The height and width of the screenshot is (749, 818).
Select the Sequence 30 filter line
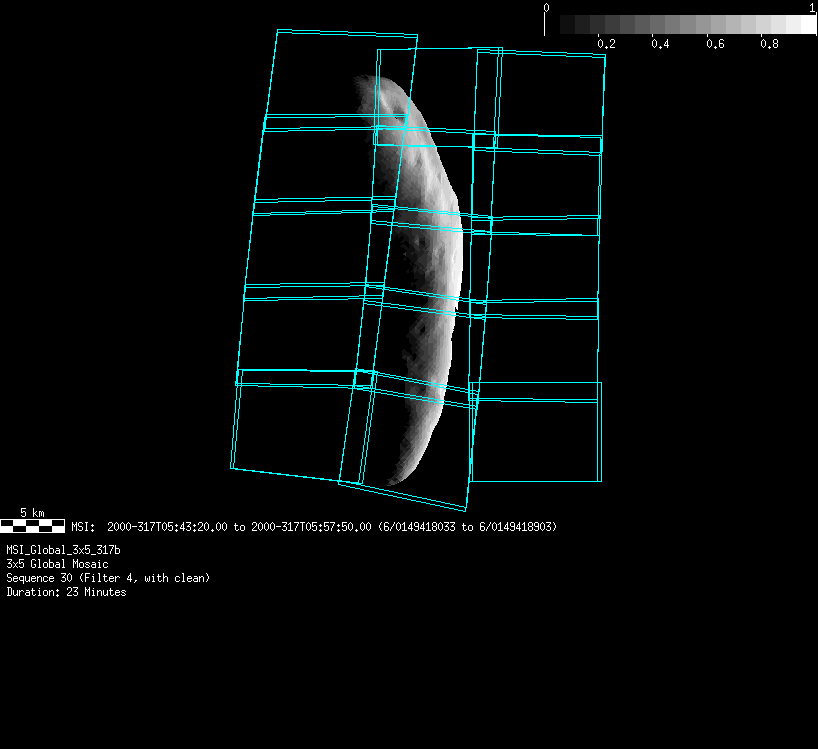[108, 578]
